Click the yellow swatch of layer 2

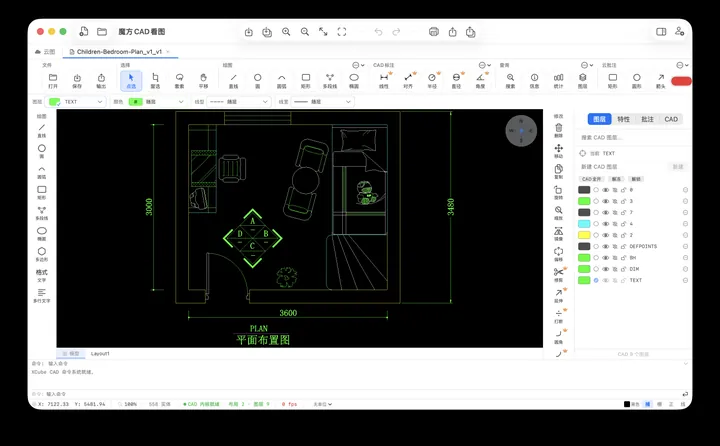click(x=584, y=235)
